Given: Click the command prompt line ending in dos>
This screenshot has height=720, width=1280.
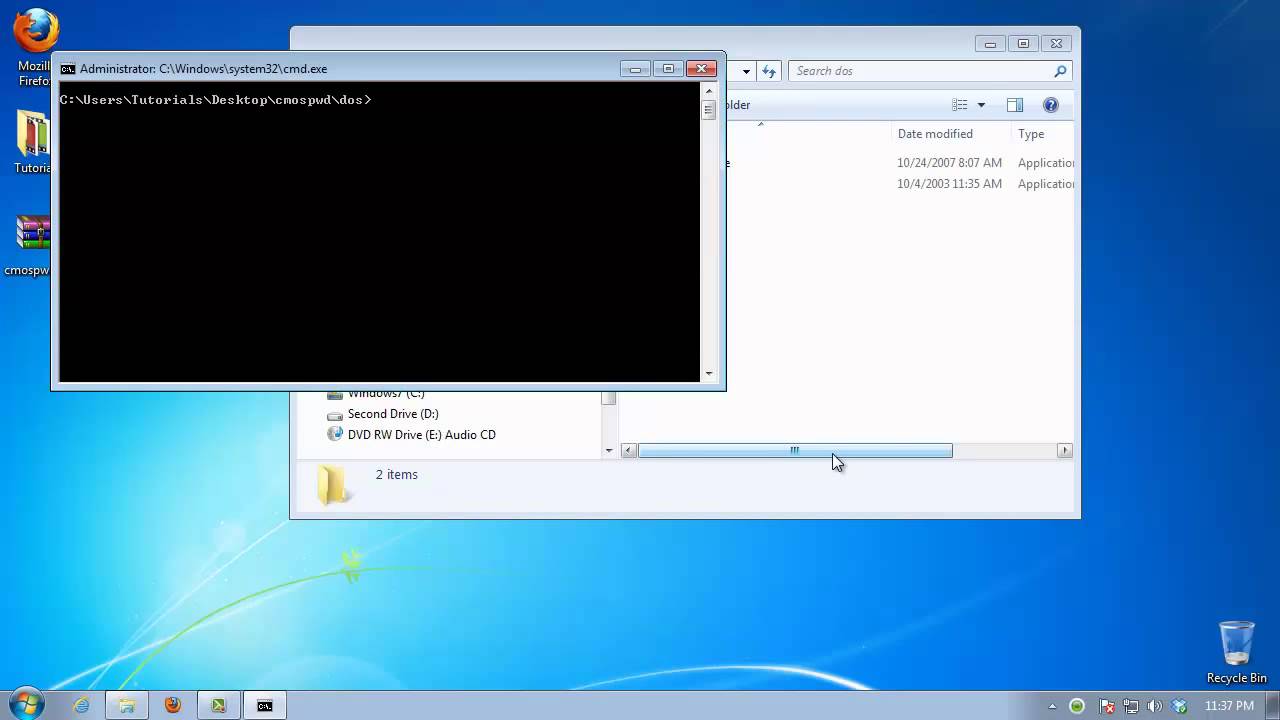Looking at the screenshot, I should (215, 100).
